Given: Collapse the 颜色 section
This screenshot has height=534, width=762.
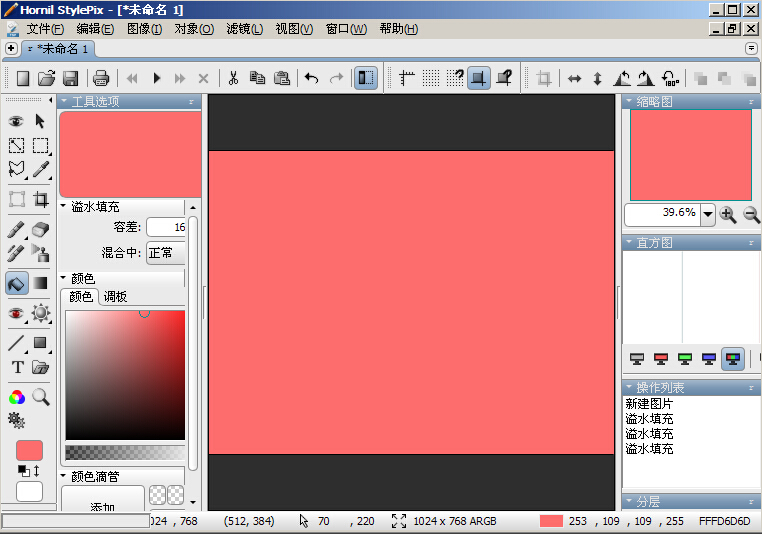Looking at the screenshot, I should pyautogui.click(x=63, y=278).
